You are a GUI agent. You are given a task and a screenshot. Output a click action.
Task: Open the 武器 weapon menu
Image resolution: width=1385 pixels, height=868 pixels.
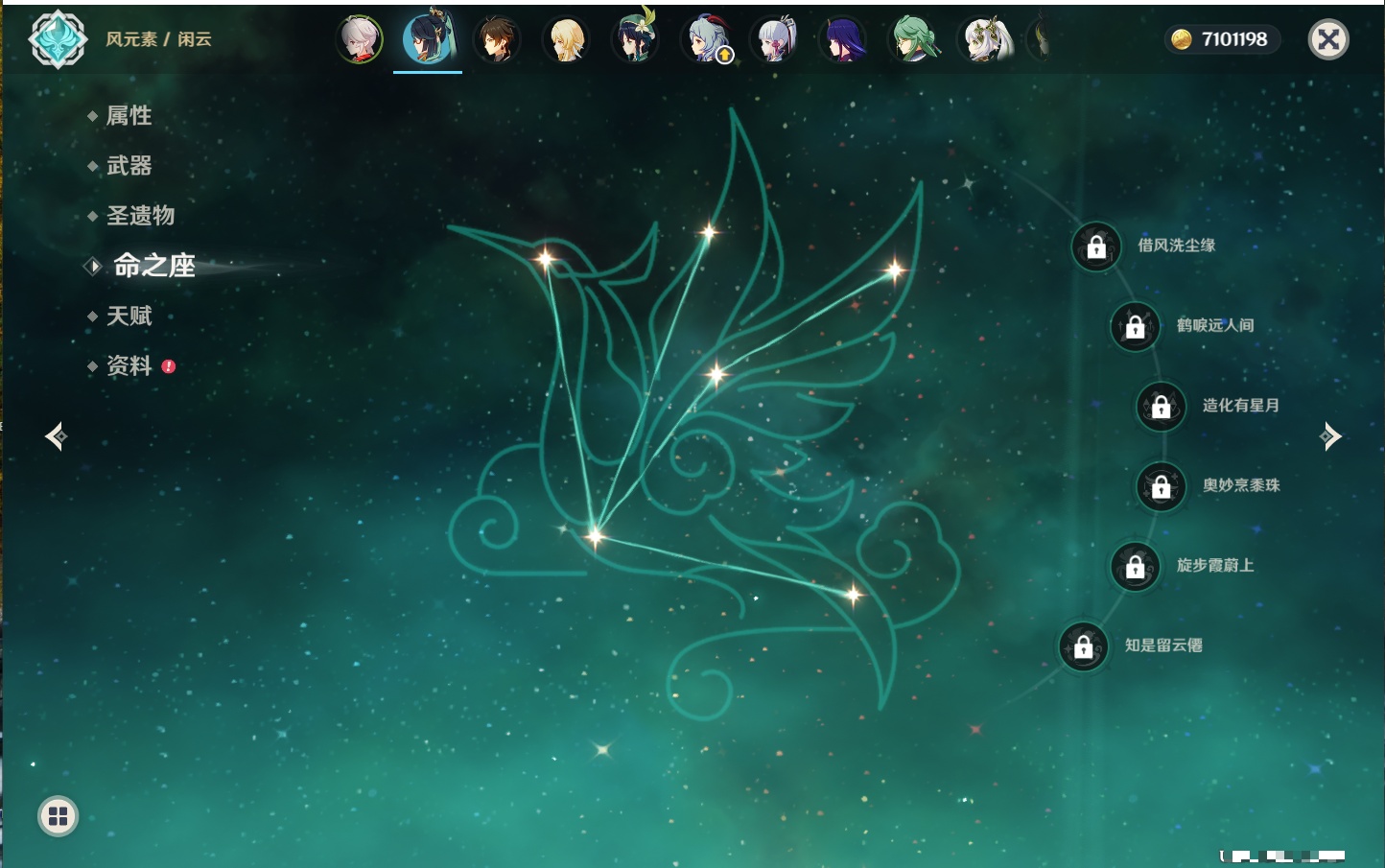(x=129, y=166)
